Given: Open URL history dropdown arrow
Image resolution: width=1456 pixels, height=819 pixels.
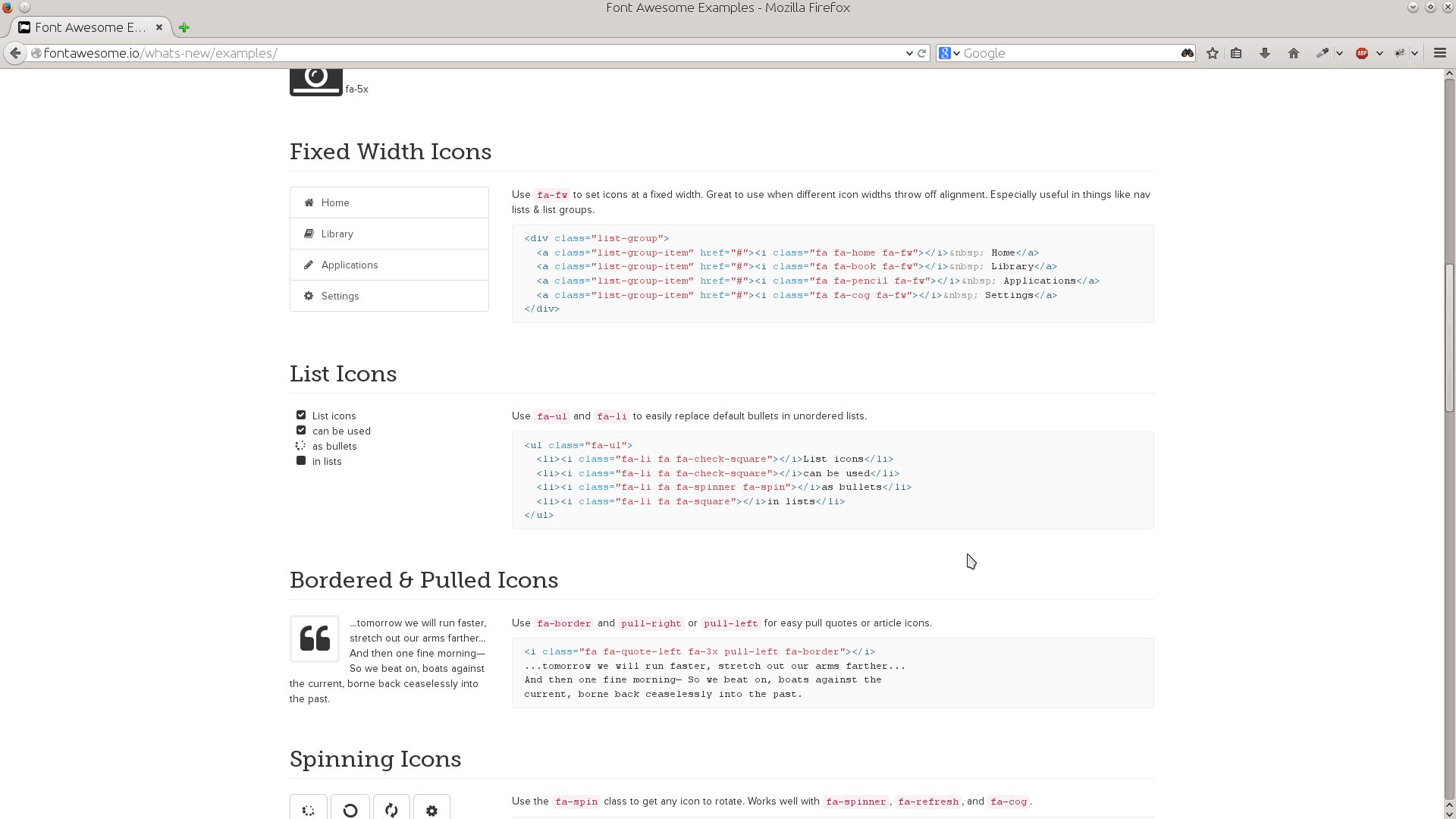Looking at the screenshot, I should pos(909,53).
